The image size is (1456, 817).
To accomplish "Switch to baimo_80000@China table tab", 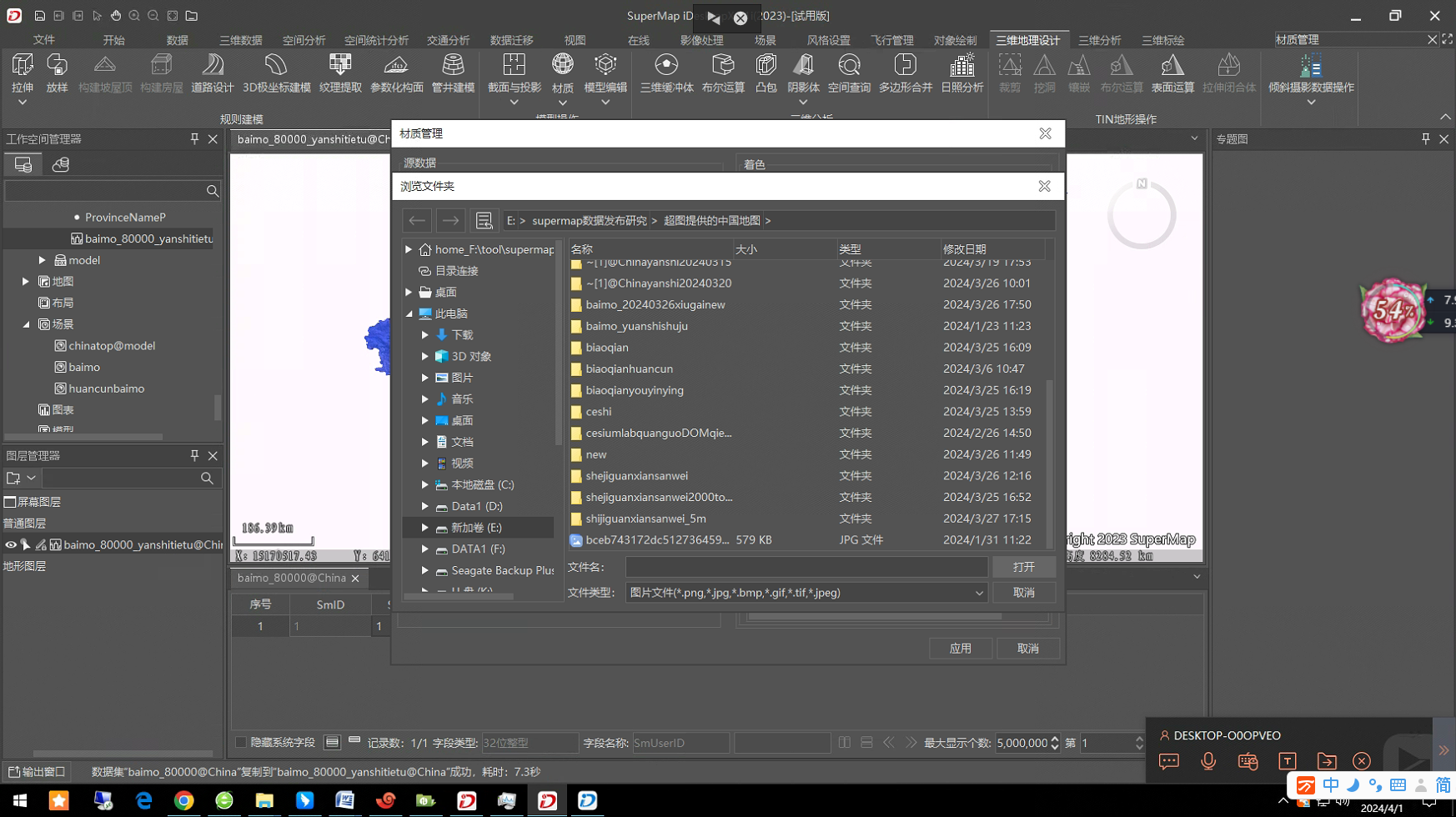I will (291, 578).
